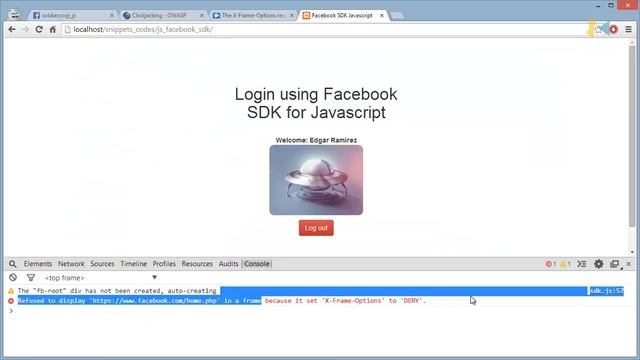The image size is (640, 360).
Task: Open the Resources panel
Action: click(x=197, y=264)
